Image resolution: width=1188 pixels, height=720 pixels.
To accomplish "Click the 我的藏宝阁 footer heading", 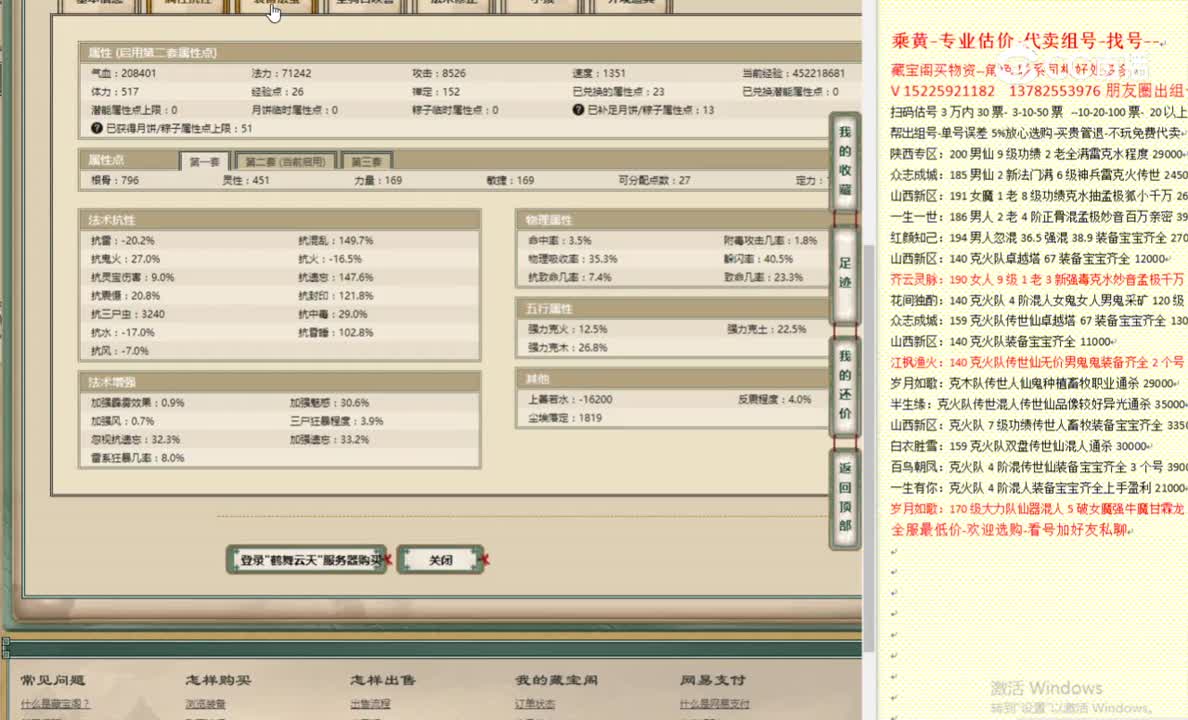I will (556, 680).
